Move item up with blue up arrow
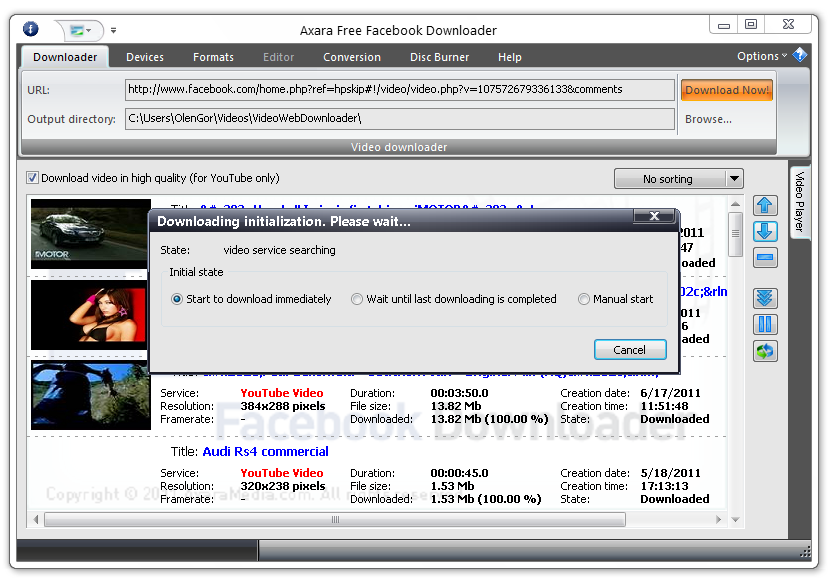Image resolution: width=829 pixels, height=581 pixels. click(764, 205)
